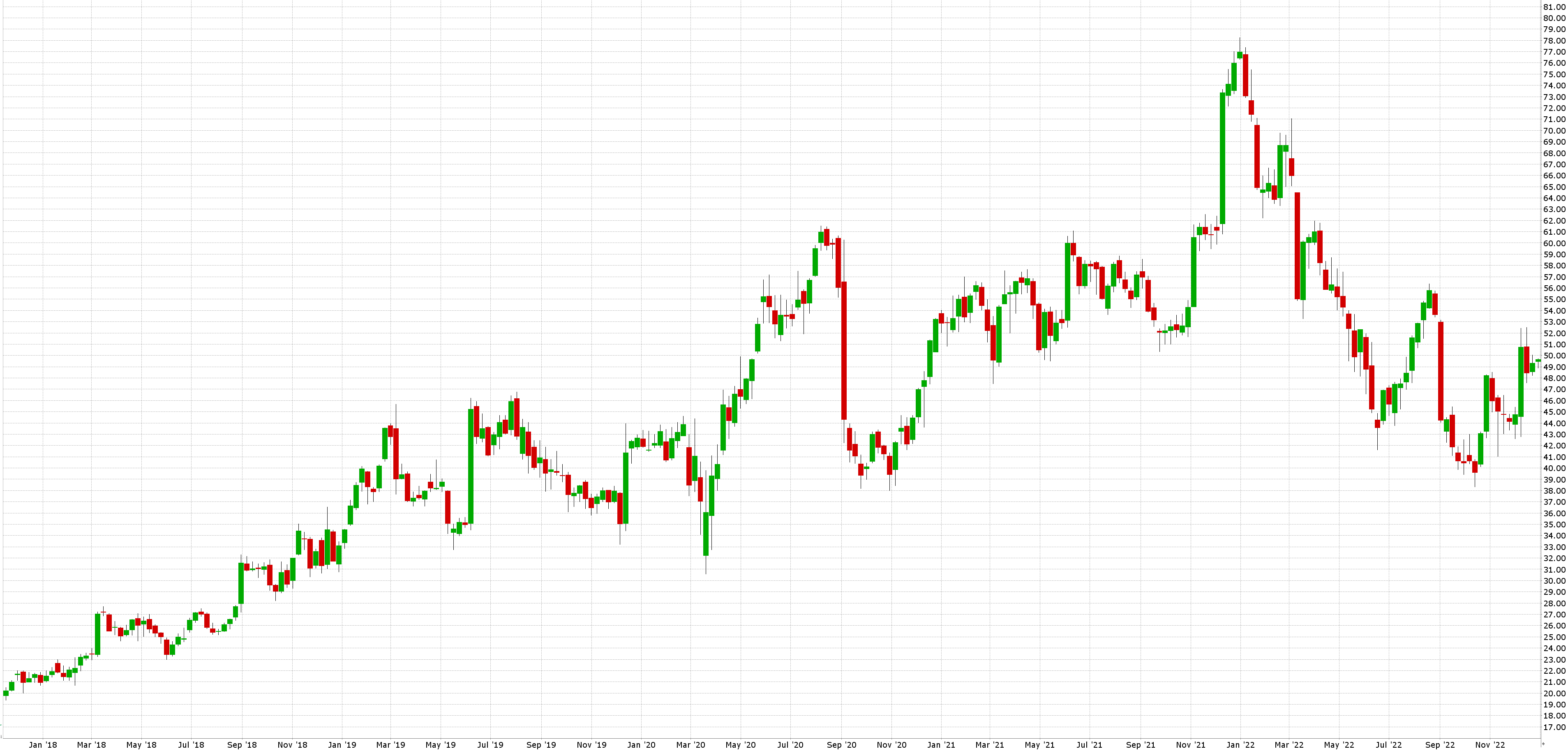Select the "Jan '18" date axis label
The width and height of the screenshot is (1568, 751).
[x=43, y=745]
